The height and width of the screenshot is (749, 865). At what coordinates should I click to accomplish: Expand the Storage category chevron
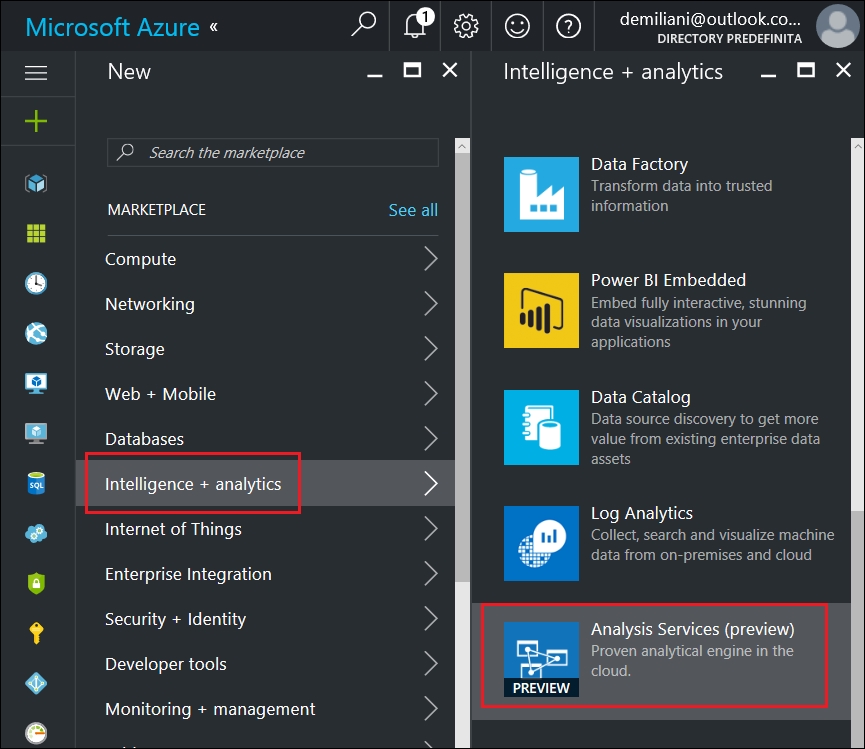431,349
